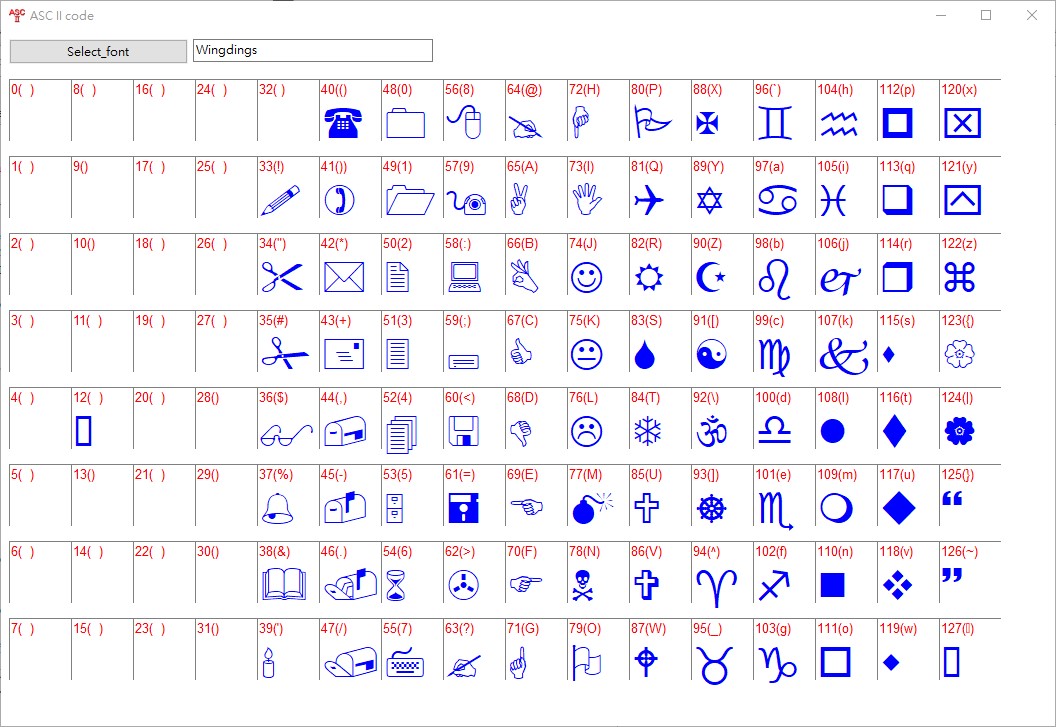Click the large diamond under 117(u)
The image size is (1056, 727).
(x=898, y=508)
